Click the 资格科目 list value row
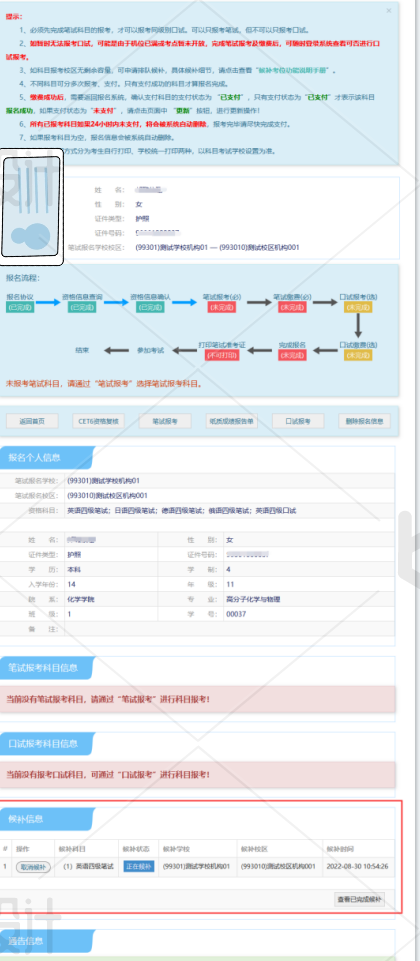This screenshot has width=420, height=961. (181, 511)
